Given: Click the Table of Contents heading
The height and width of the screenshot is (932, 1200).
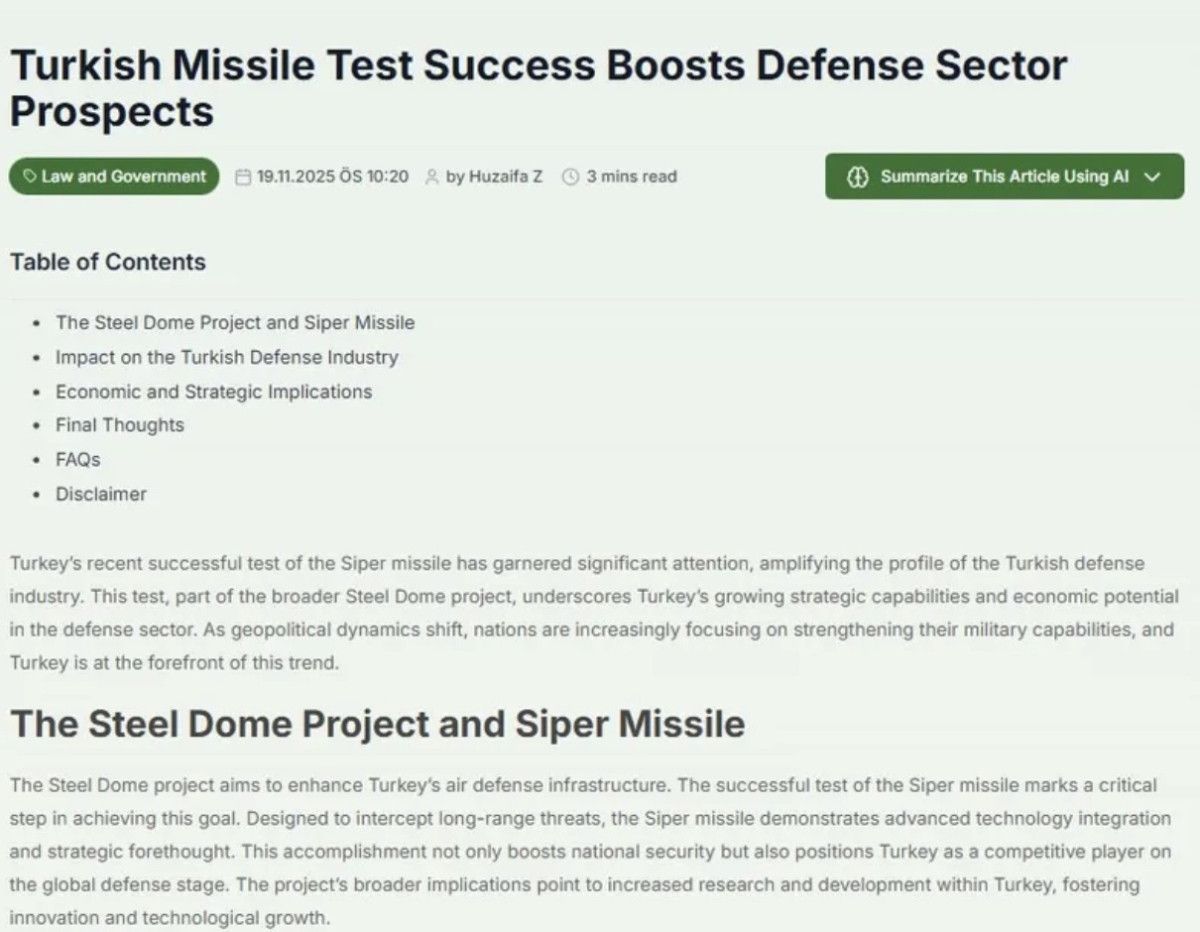Looking at the screenshot, I should tap(108, 262).
